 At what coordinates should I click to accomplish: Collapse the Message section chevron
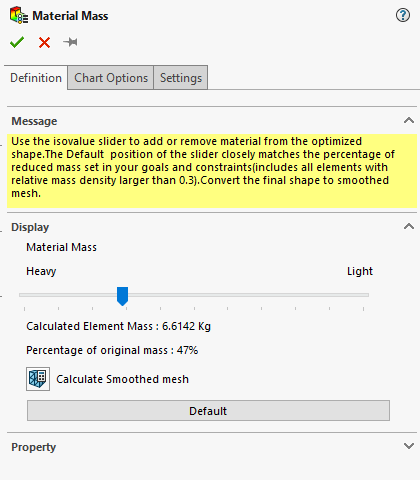coord(409,120)
